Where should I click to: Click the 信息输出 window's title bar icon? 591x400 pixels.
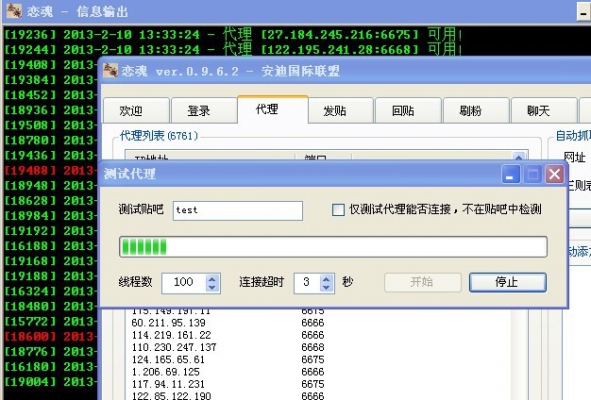[14, 11]
